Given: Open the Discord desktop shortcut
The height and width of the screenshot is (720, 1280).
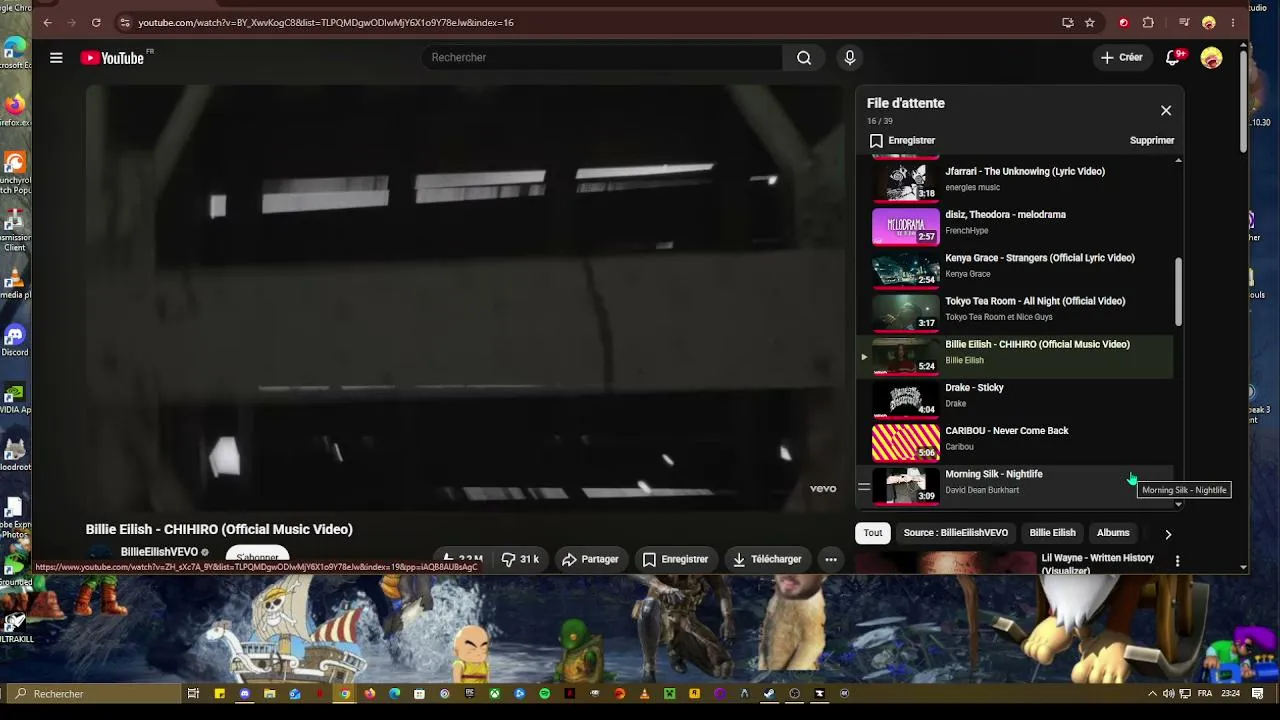Looking at the screenshot, I should pyautogui.click(x=14, y=340).
